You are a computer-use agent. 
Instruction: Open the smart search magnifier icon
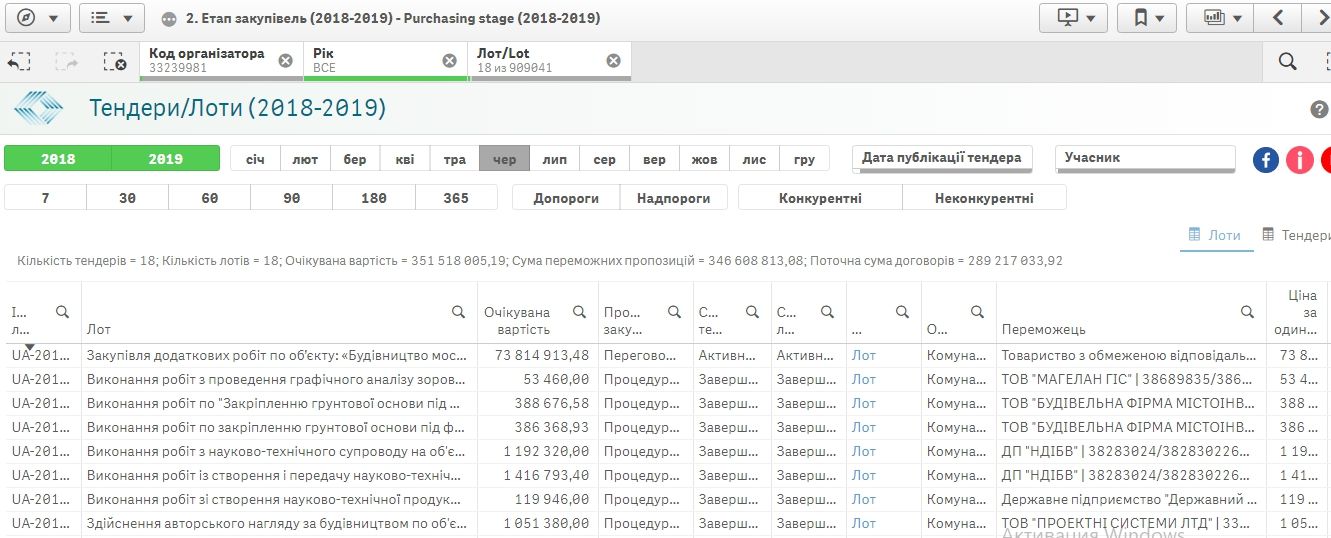coord(1288,62)
